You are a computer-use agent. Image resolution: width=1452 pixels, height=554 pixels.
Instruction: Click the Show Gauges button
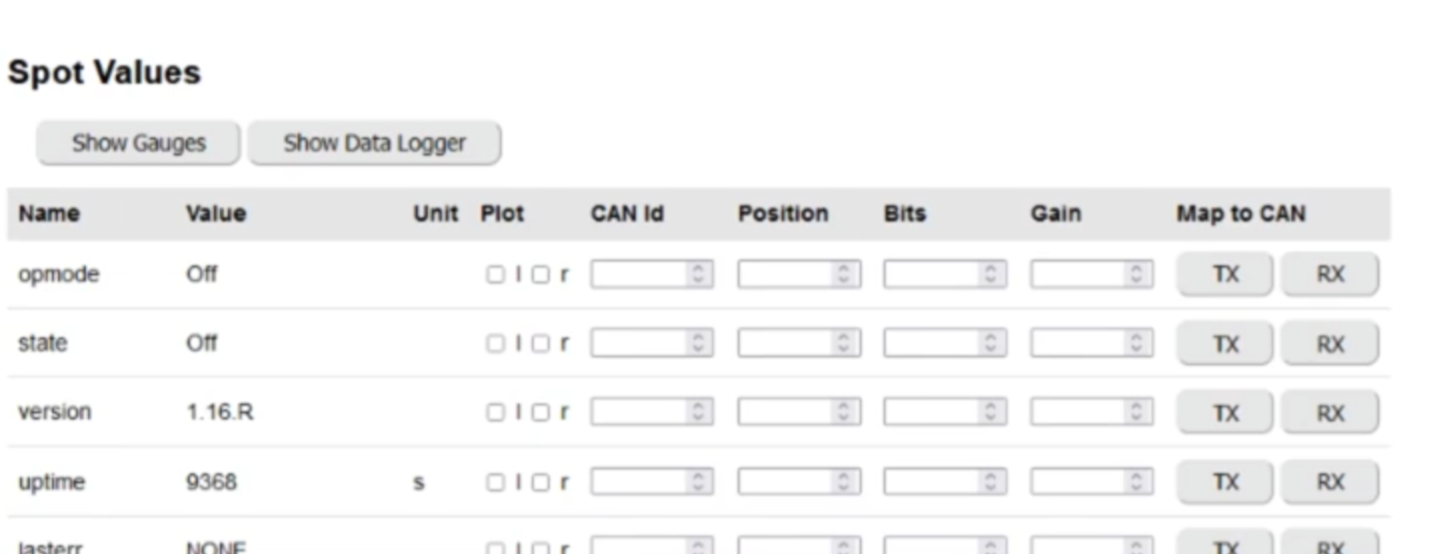138,143
